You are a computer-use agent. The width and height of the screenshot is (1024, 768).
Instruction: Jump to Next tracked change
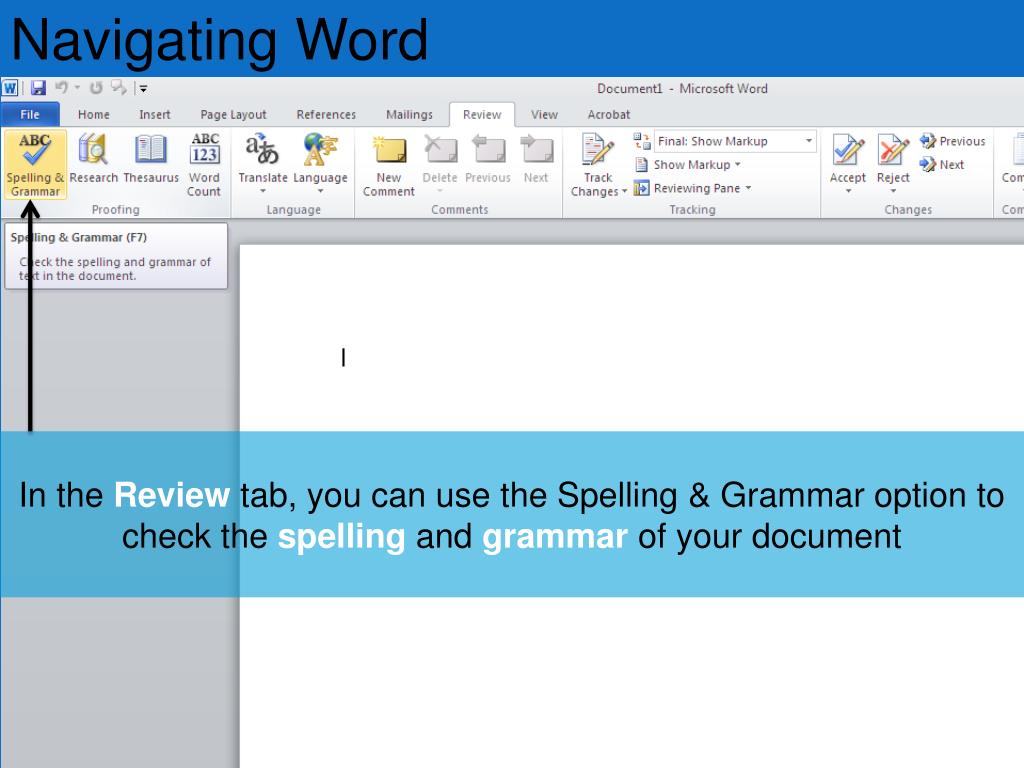click(942, 165)
